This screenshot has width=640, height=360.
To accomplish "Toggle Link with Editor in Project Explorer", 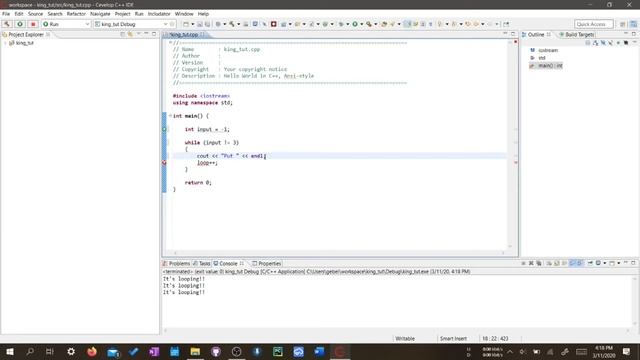I will point(130,34).
